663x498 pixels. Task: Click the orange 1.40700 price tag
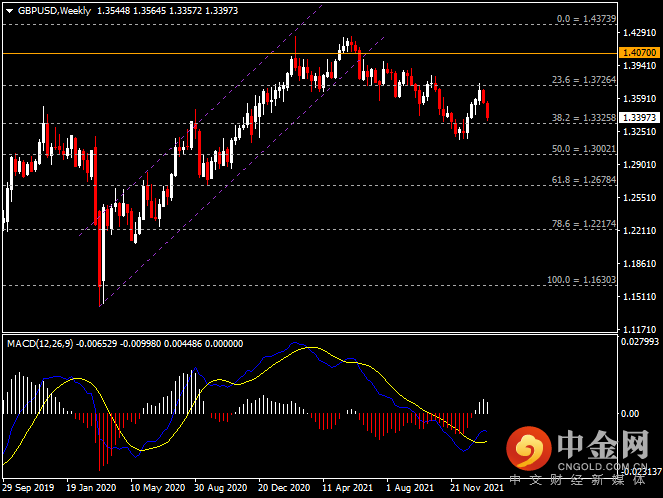pyautogui.click(x=639, y=52)
